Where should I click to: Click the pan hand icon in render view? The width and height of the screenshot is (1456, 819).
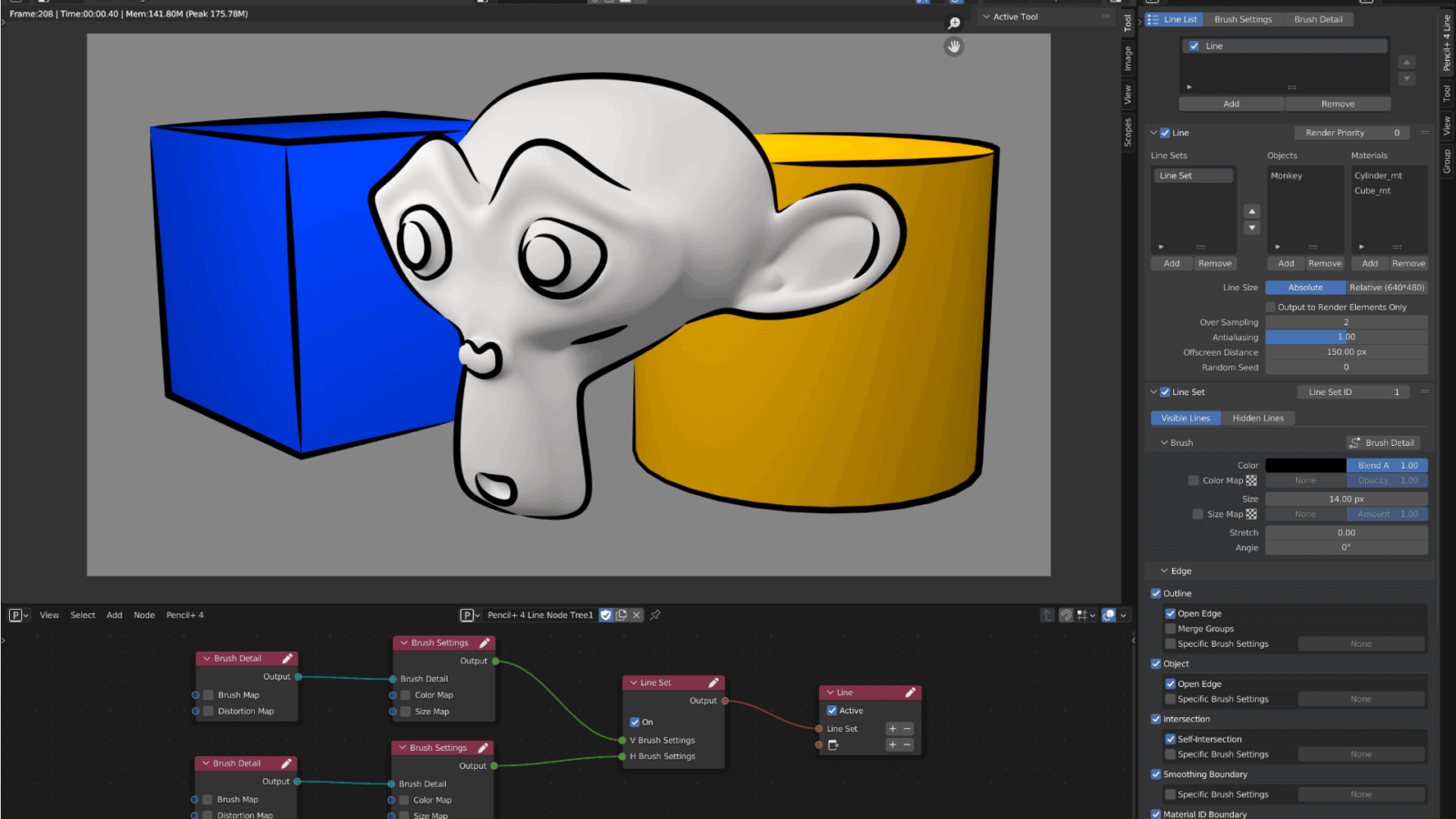point(954,46)
